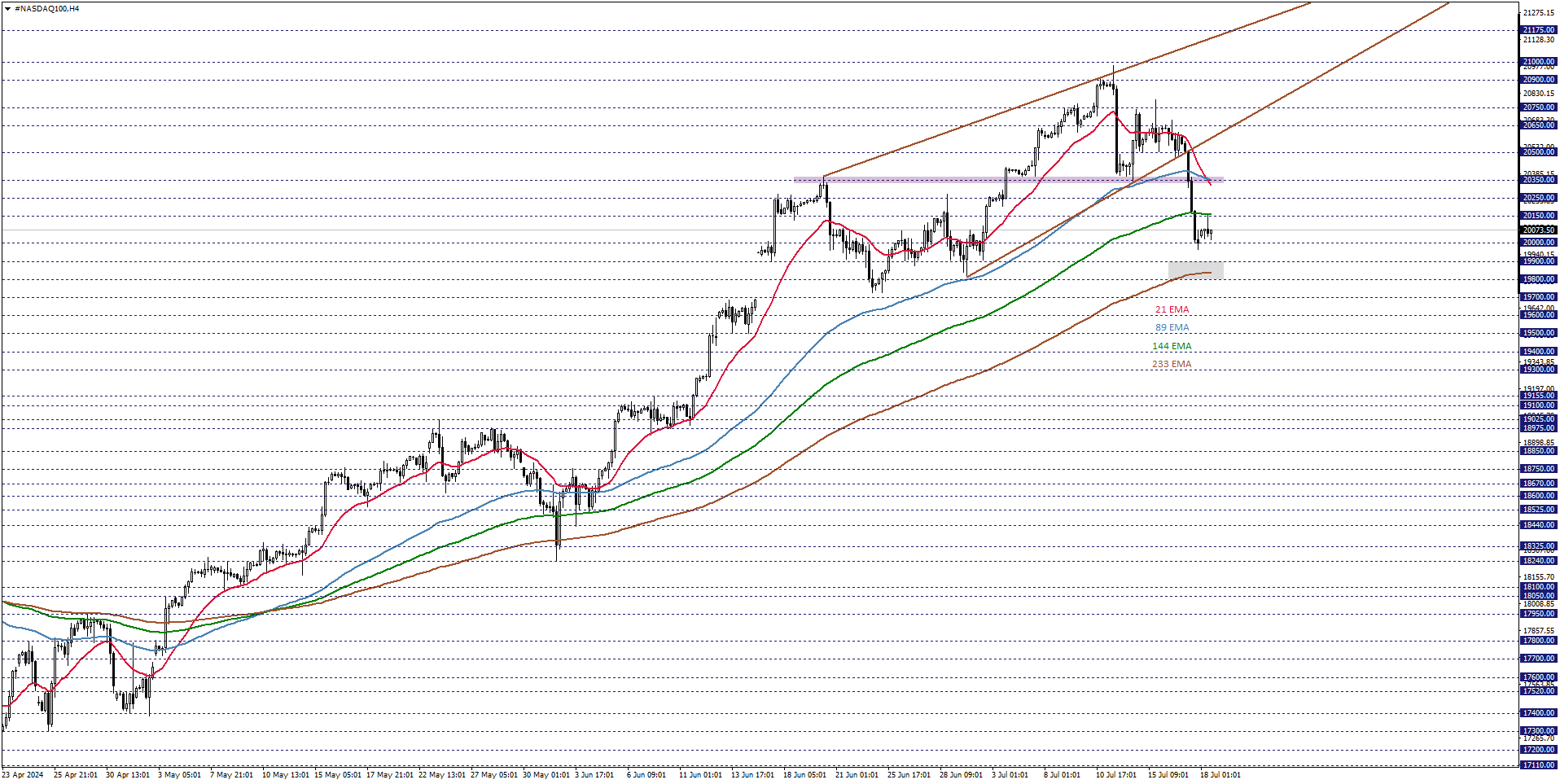Click the 10 Jul 17:01 time axis label
This screenshot has width=1560, height=784.
[x=1116, y=775]
